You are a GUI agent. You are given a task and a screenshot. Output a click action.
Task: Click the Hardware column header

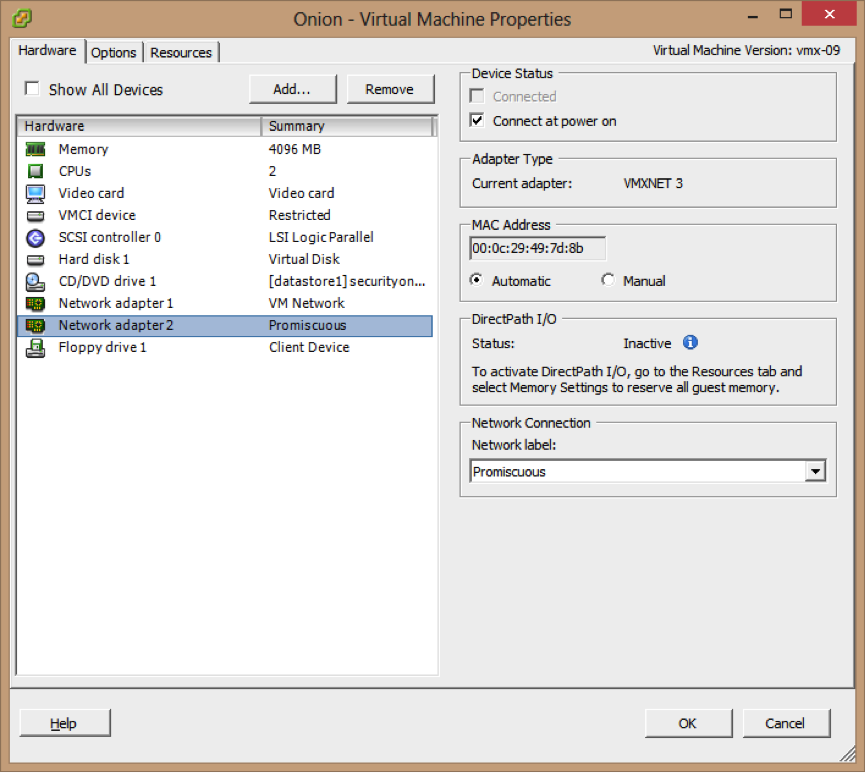coord(139,126)
